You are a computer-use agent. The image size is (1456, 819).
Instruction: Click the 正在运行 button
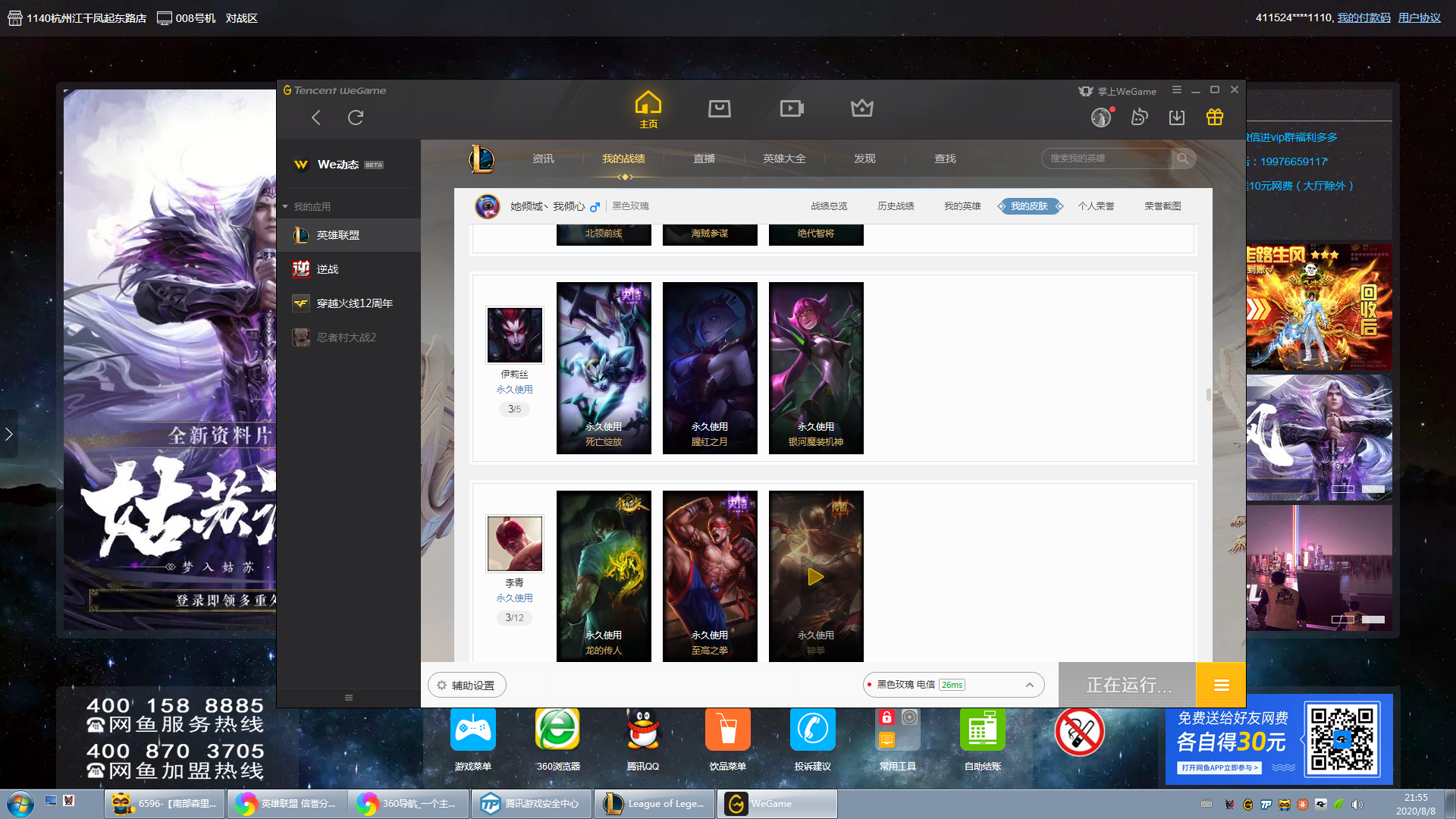1128,685
